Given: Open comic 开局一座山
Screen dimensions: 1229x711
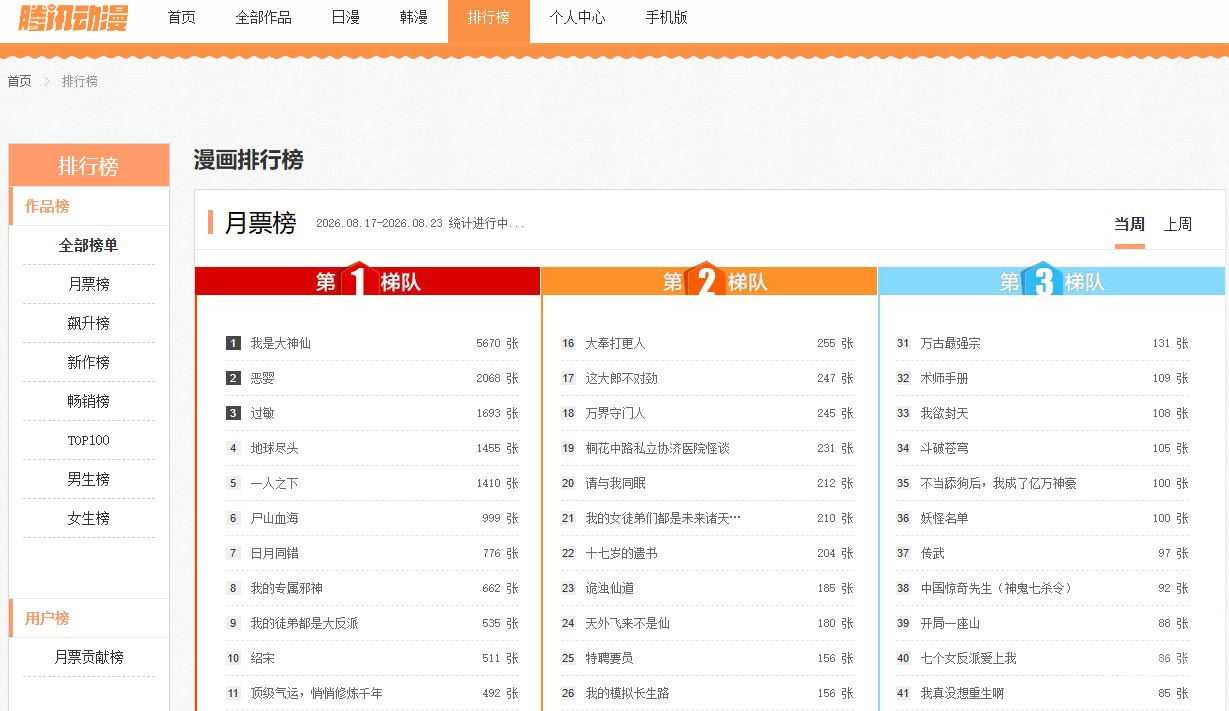Looking at the screenshot, I should pyautogui.click(x=951, y=623).
